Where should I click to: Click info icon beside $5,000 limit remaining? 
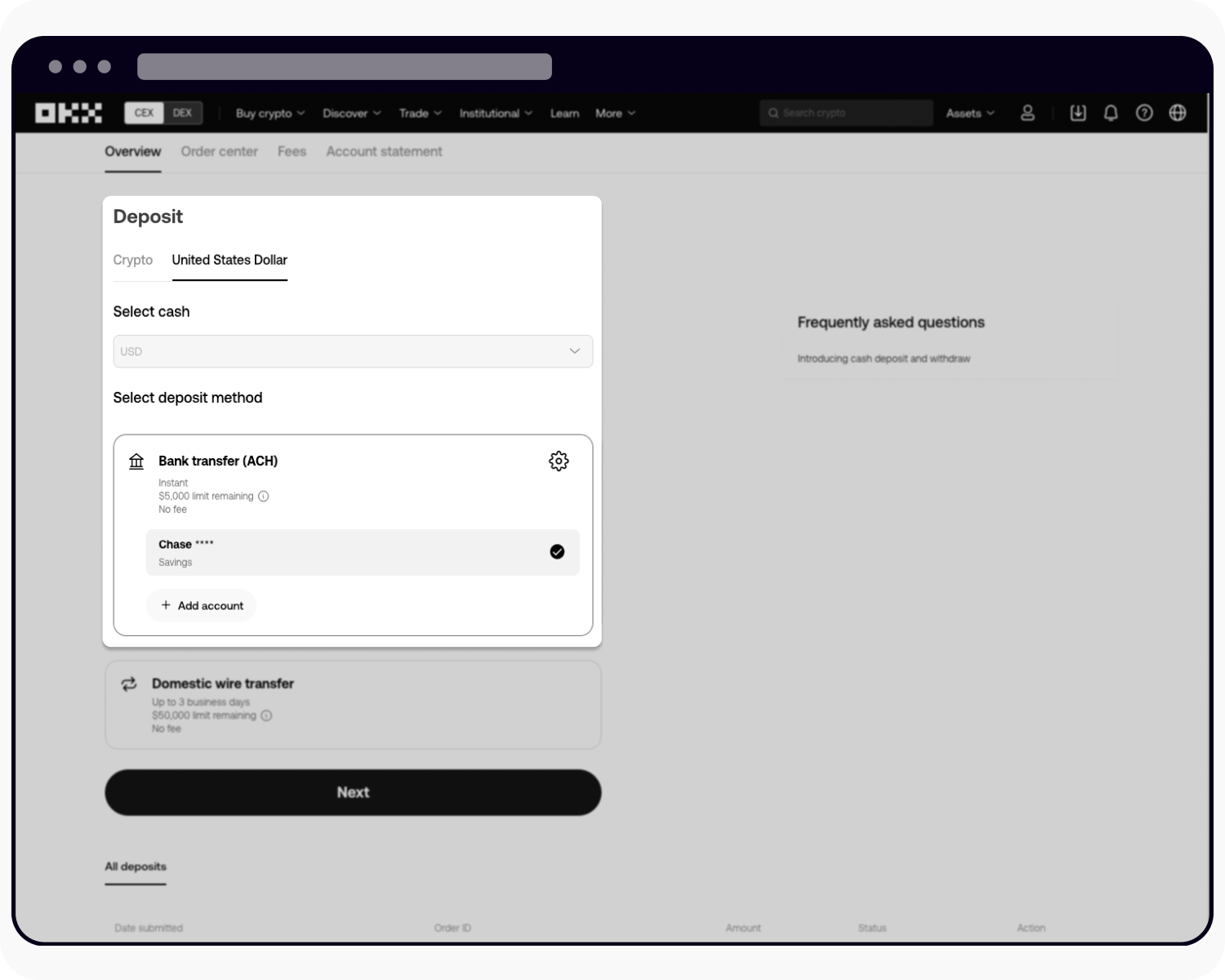click(263, 496)
